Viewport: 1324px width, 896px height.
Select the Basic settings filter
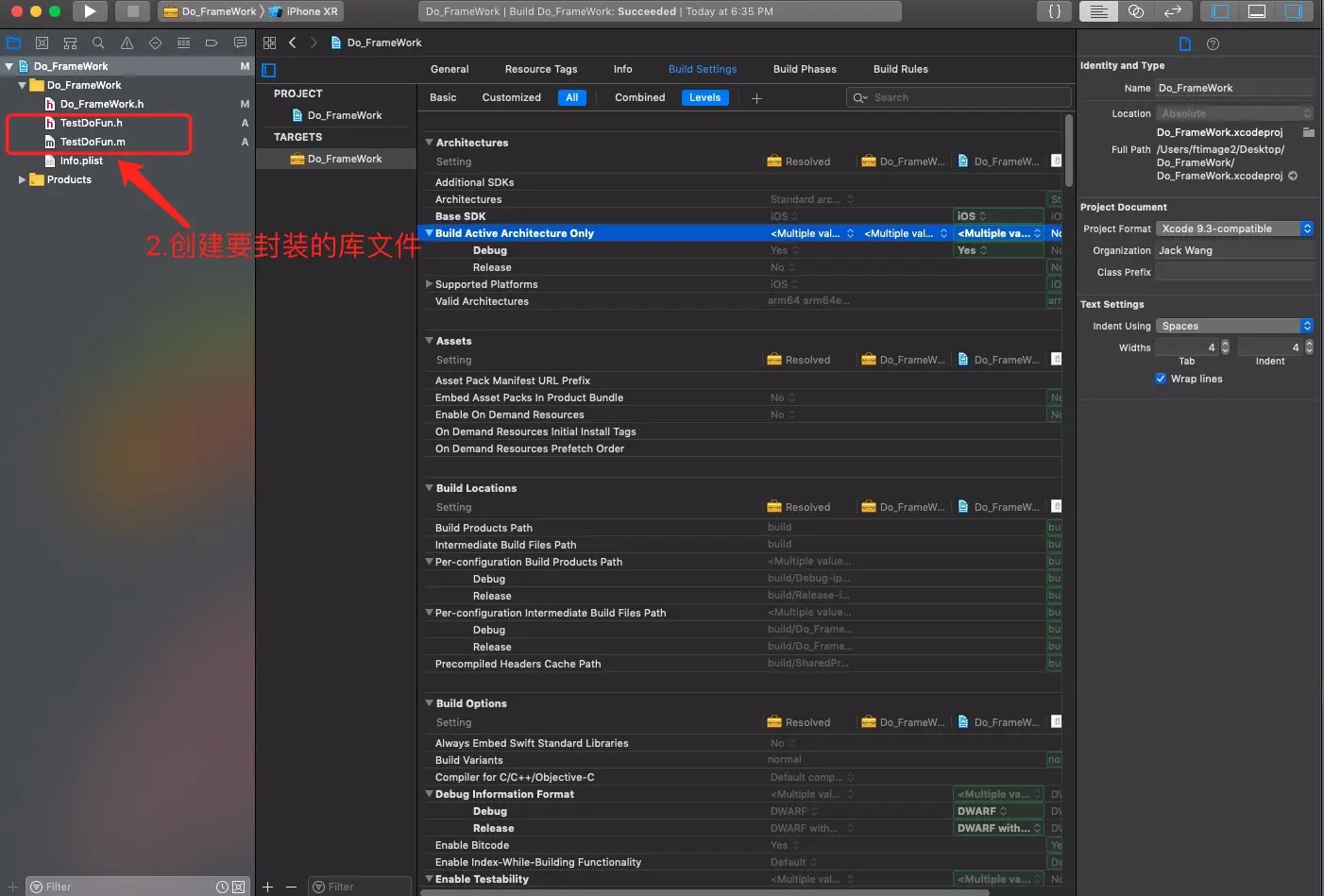pos(443,97)
